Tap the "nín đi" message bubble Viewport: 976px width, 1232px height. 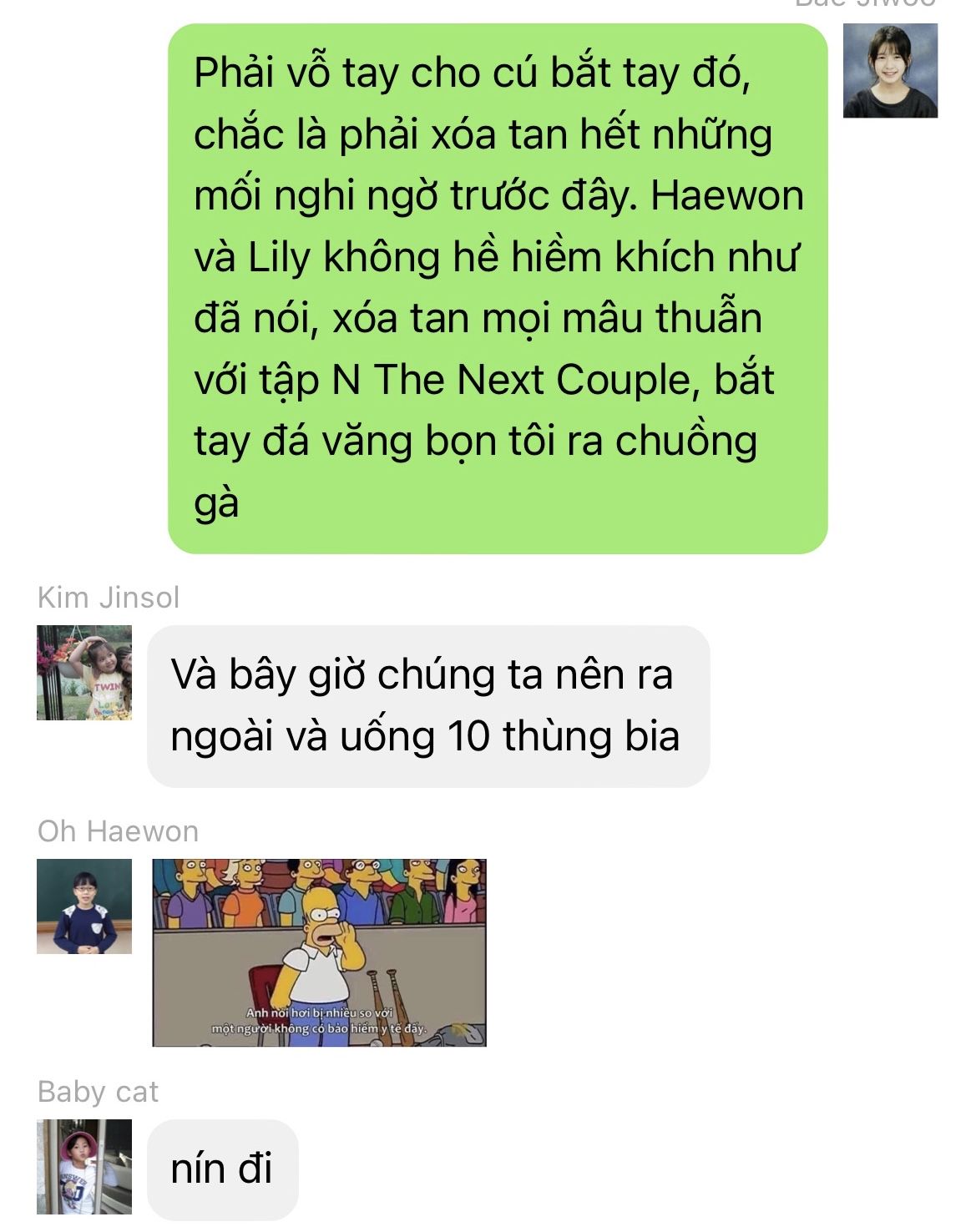tap(222, 1169)
